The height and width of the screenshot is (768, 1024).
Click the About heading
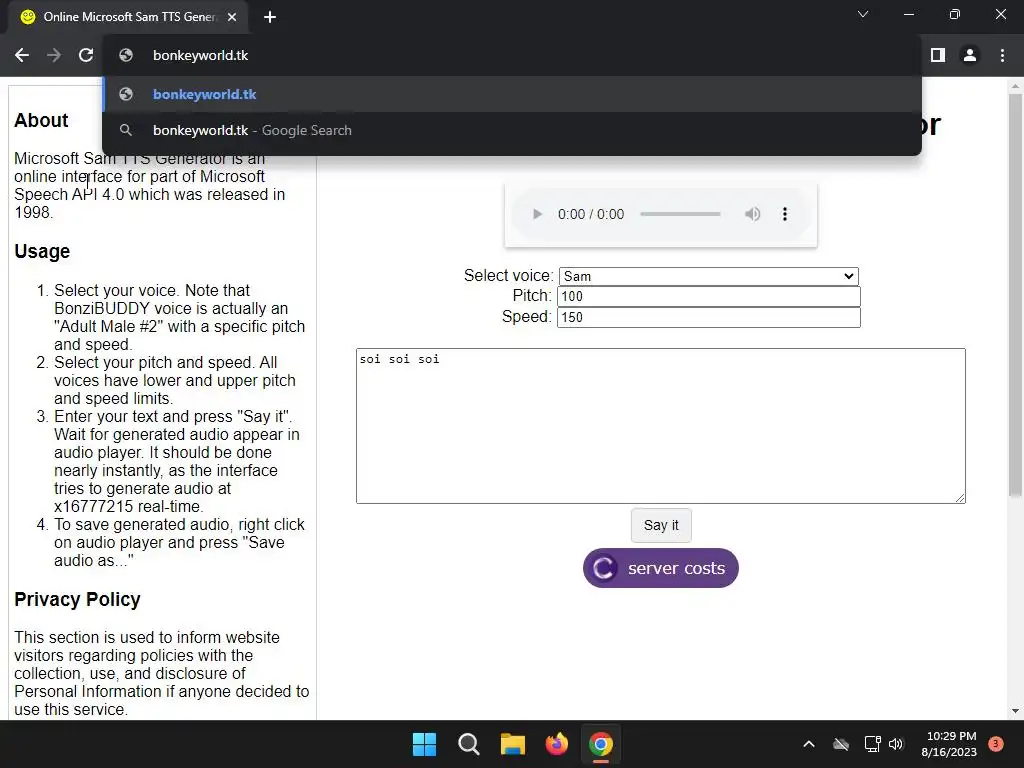(41, 121)
